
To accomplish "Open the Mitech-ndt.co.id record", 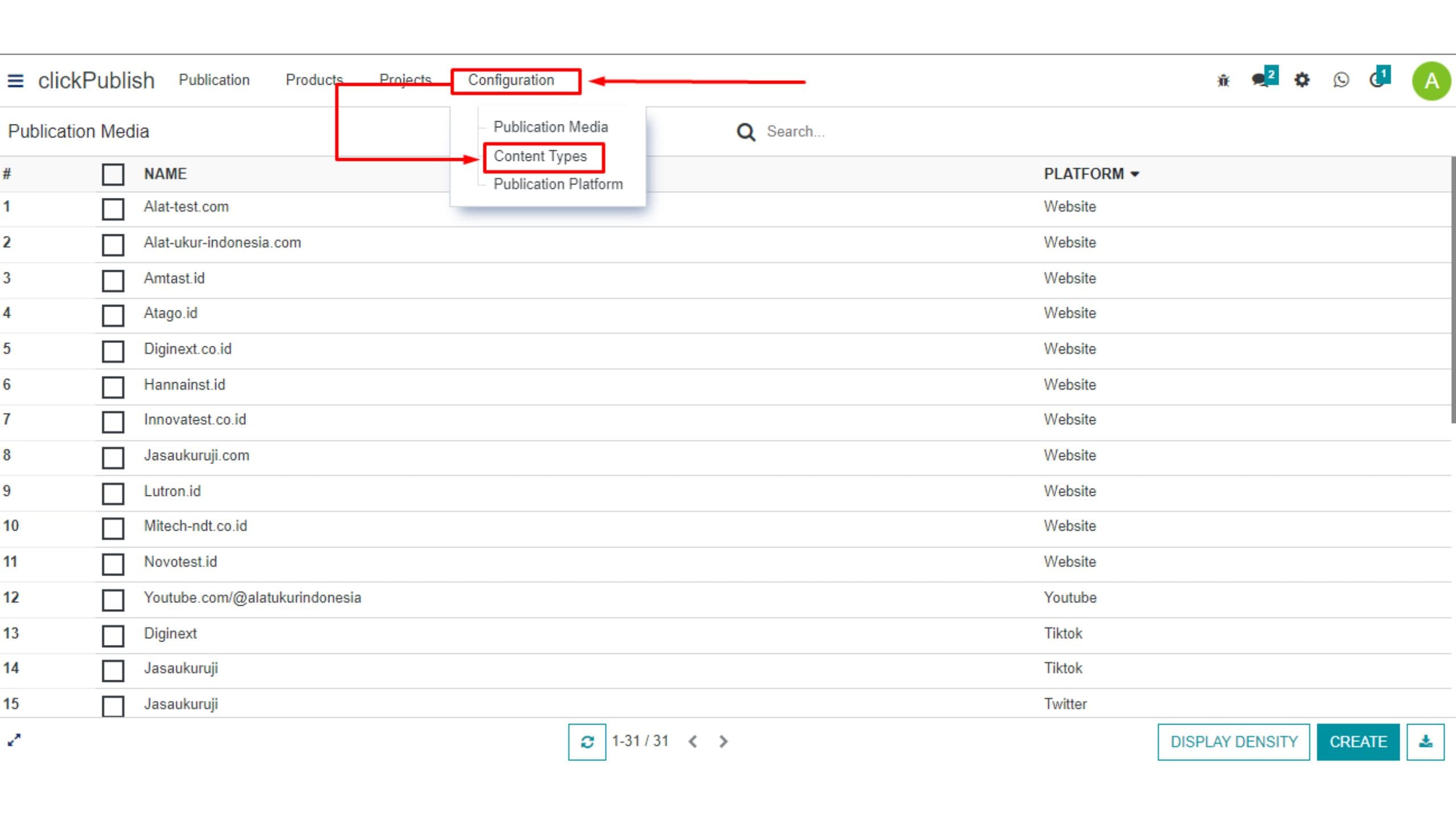I will click(x=195, y=526).
